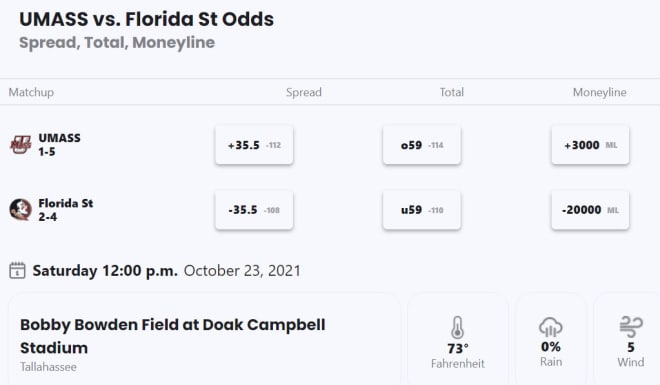Click the Florida St Seminoles logo
This screenshot has width=660, height=385.
(x=21, y=210)
